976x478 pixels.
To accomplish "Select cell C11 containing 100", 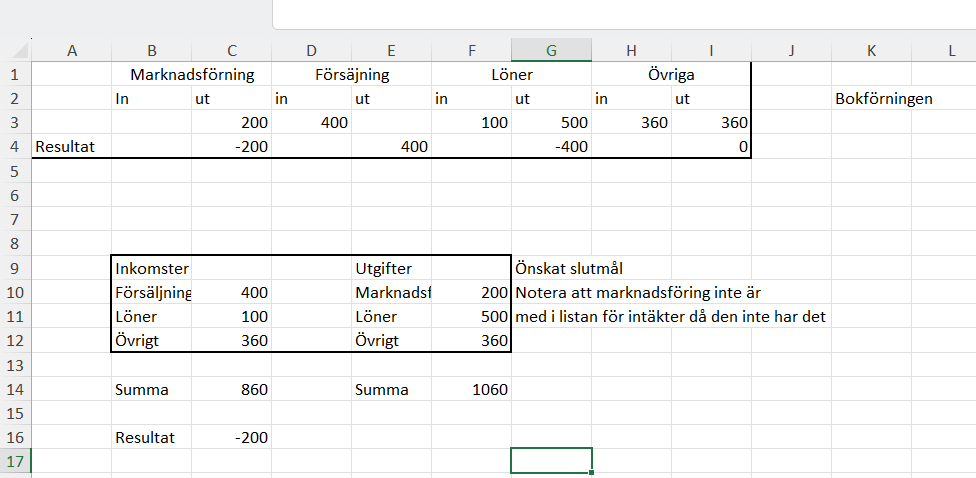I will [232, 317].
